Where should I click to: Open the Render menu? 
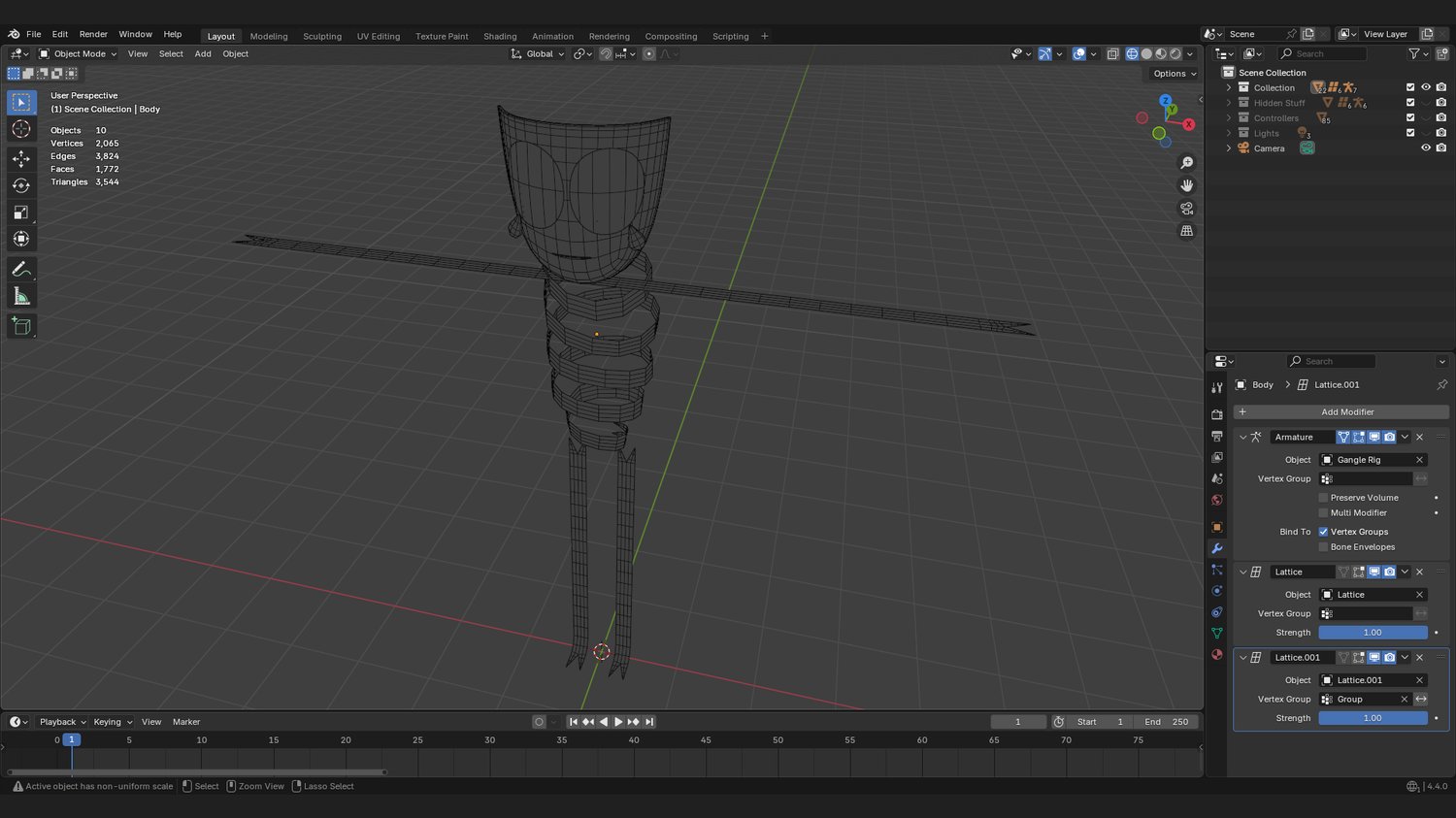93,34
